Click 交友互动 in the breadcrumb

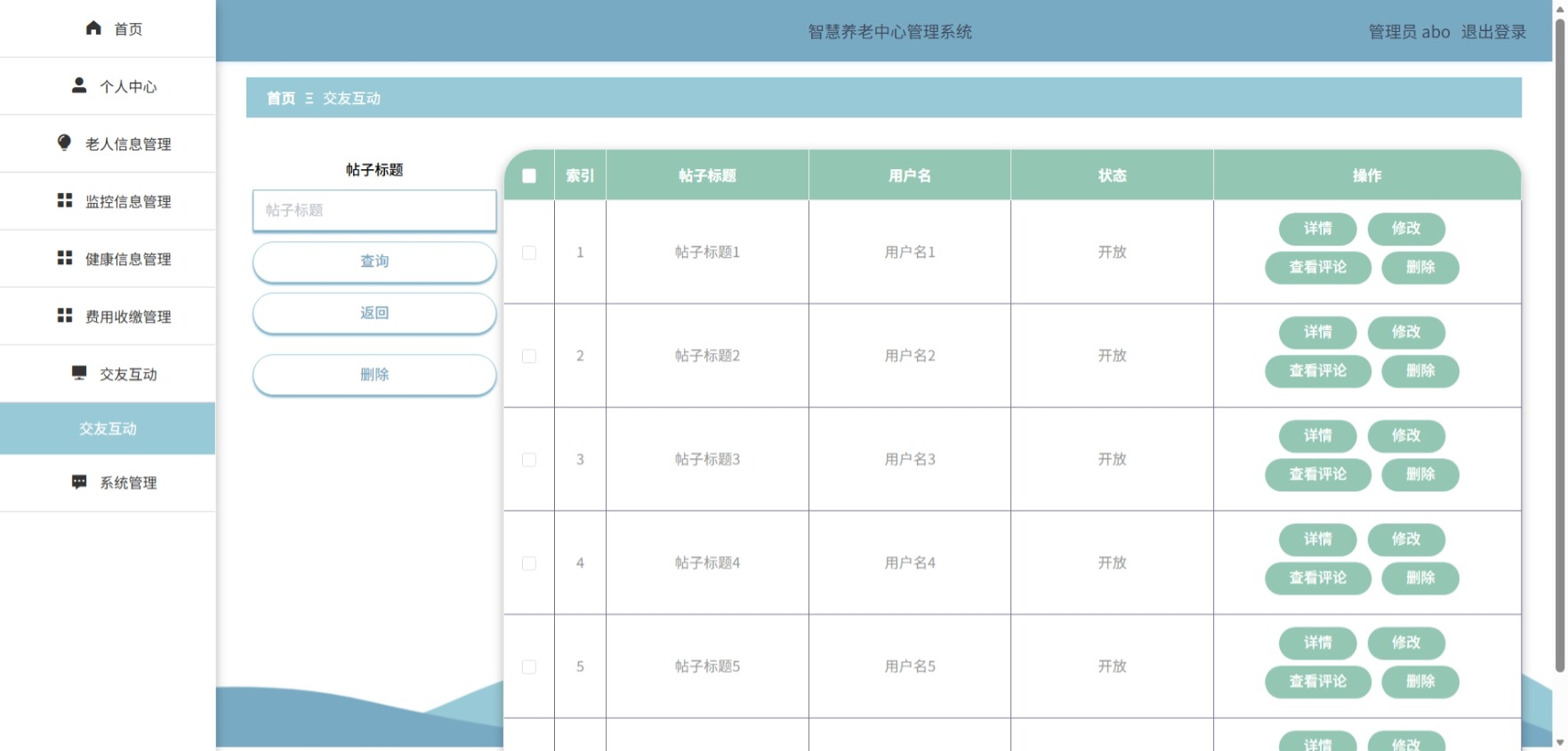[351, 98]
